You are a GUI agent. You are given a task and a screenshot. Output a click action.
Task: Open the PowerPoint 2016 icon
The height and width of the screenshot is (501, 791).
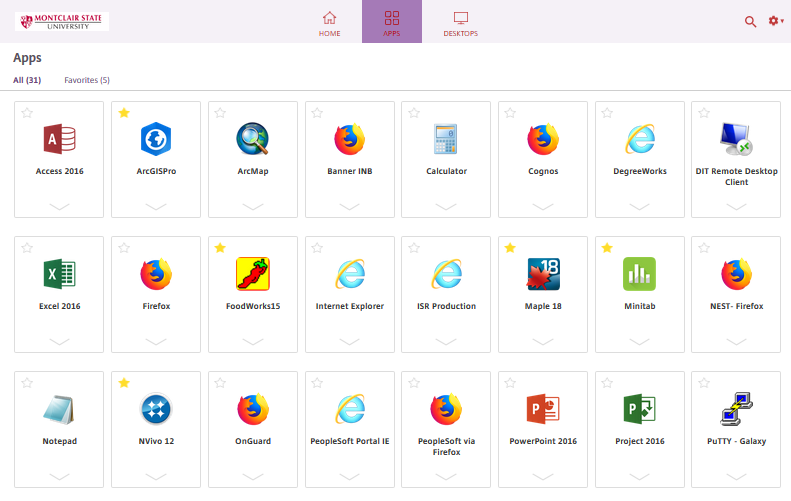coord(543,409)
